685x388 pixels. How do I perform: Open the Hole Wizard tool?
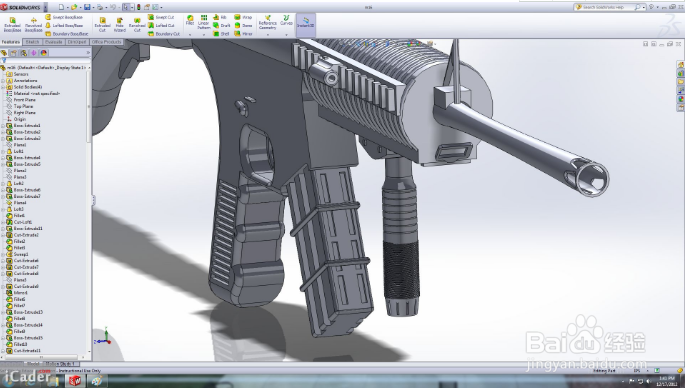pos(119,24)
